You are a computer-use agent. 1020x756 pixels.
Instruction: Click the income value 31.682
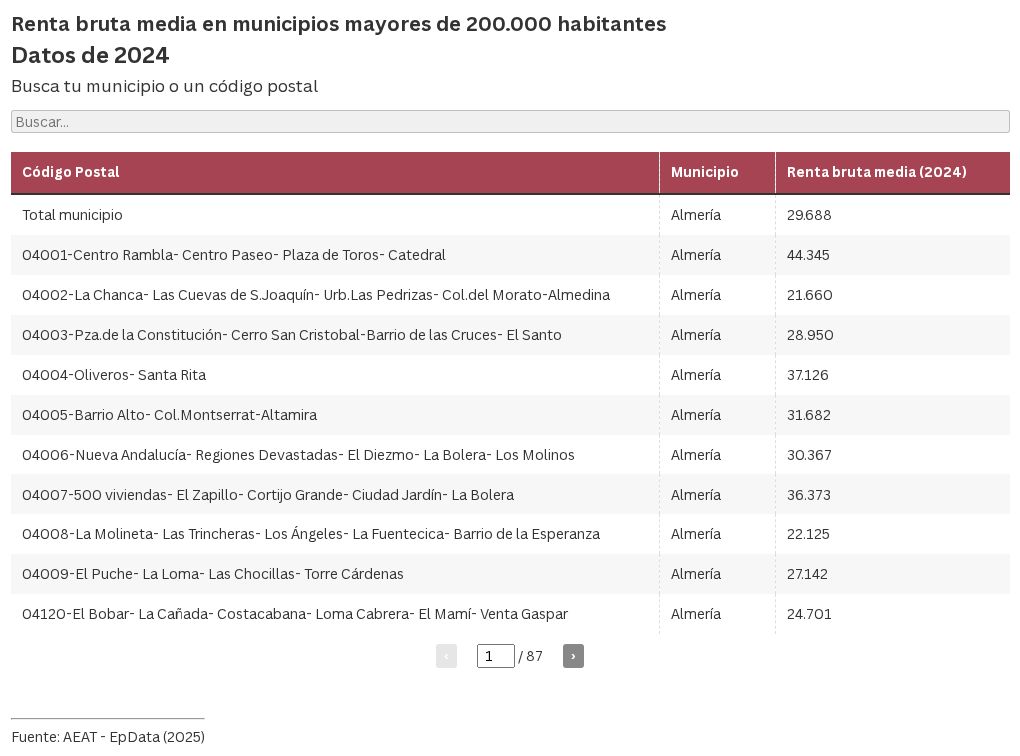tap(809, 415)
